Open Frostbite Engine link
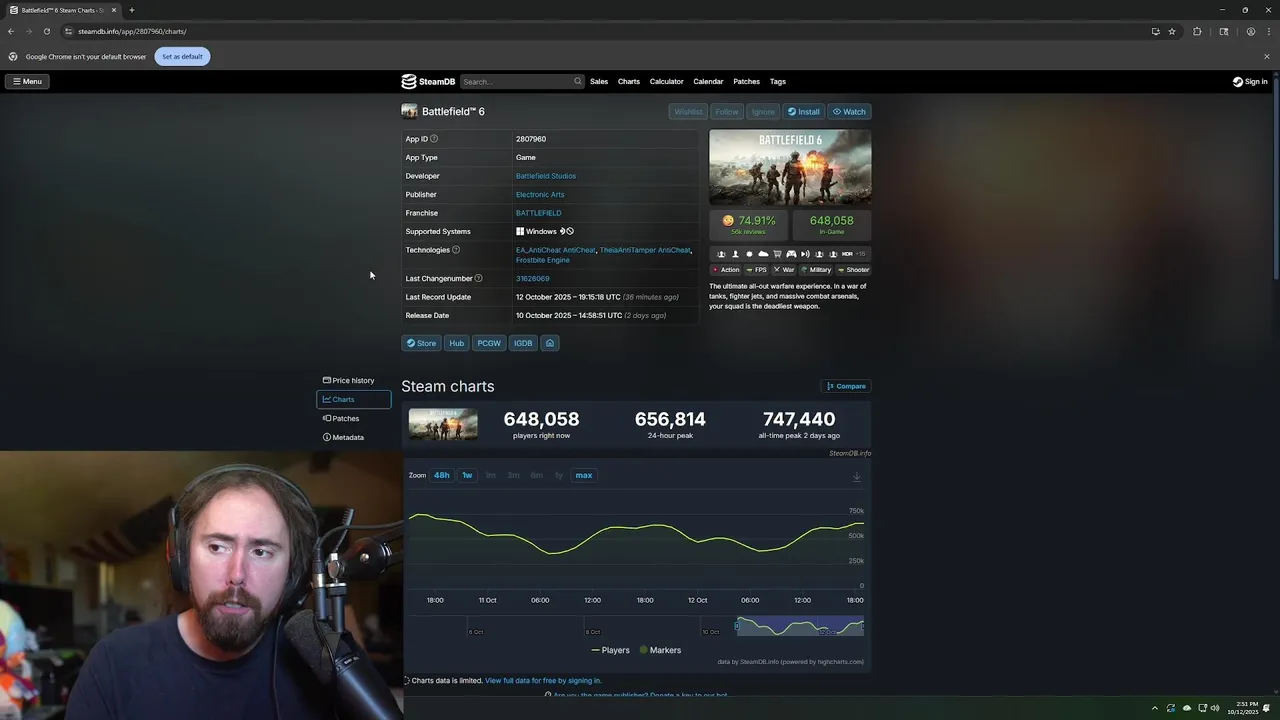Viewport: 1280px width, 720px height. (543, 260)
